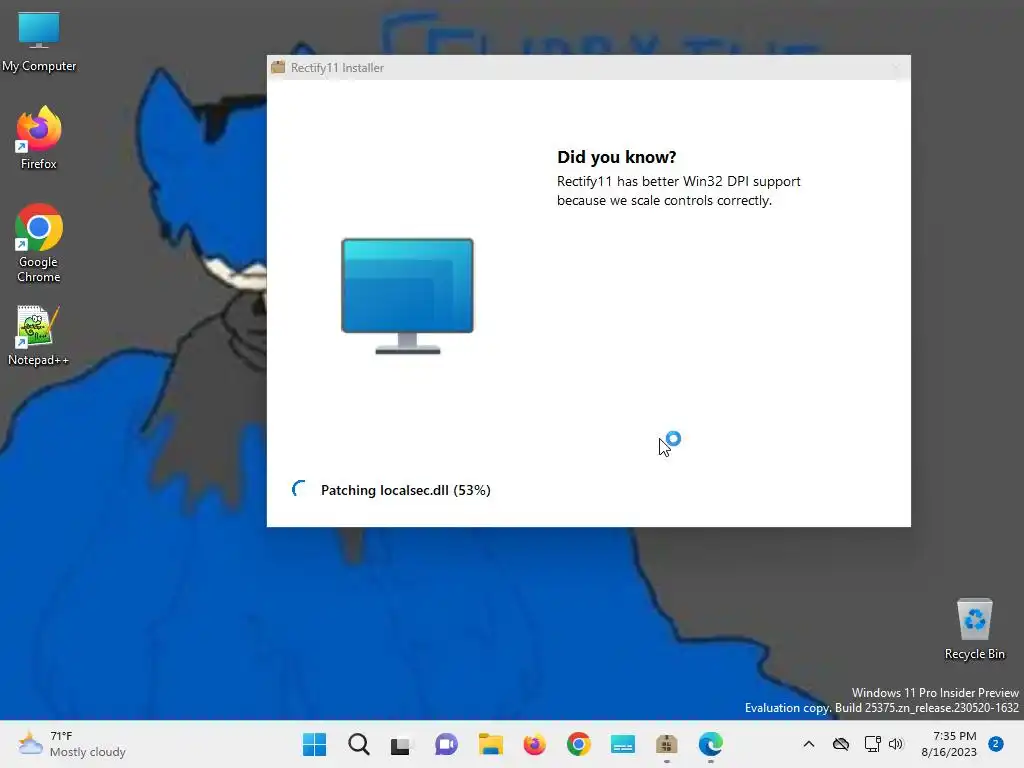Click the Rectify11 DPI support tip text
The width and height of the screenshot is (1024, 768).
point(679,191)
